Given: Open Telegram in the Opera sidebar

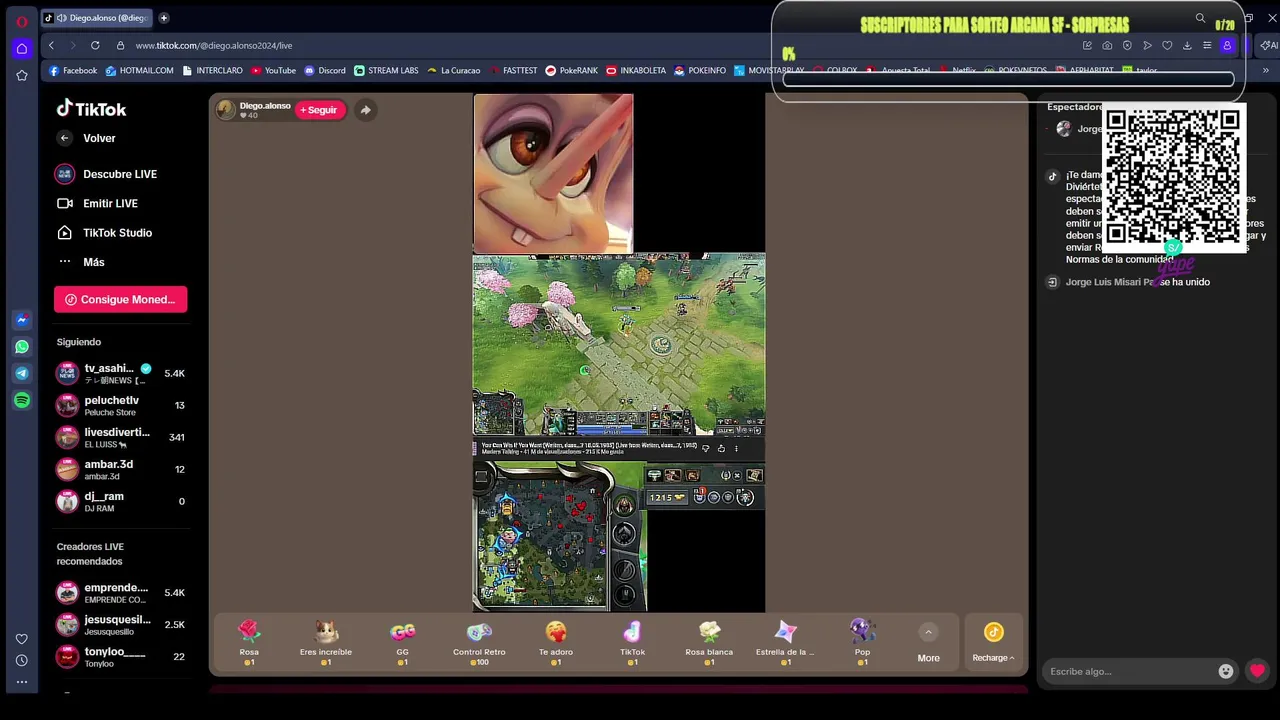Looking at the screenshot, I should click(21, 373).
